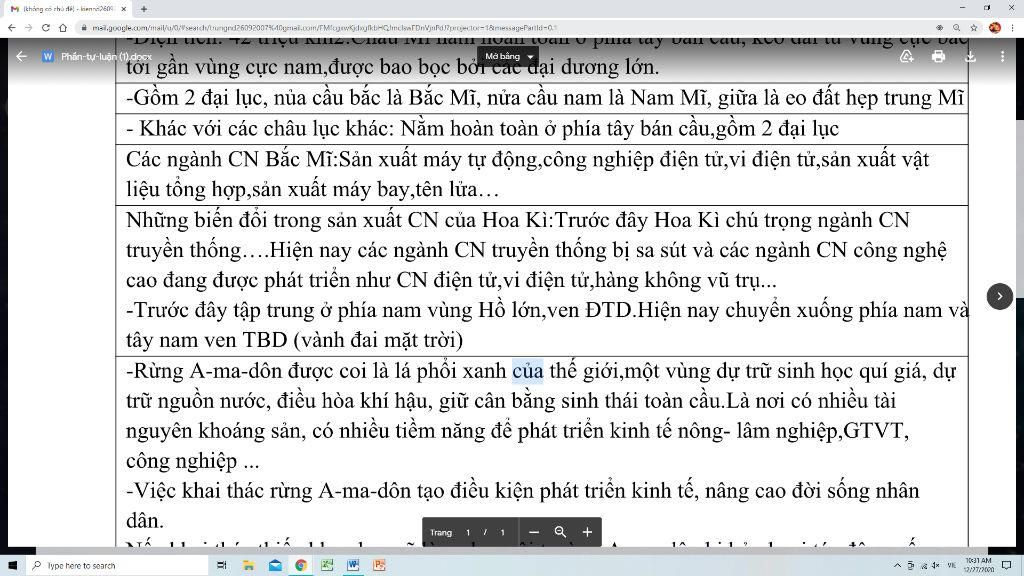Open the previewer's three-dot more options menu
This screenshot has height=576, width=1024.
[1002, 57]
